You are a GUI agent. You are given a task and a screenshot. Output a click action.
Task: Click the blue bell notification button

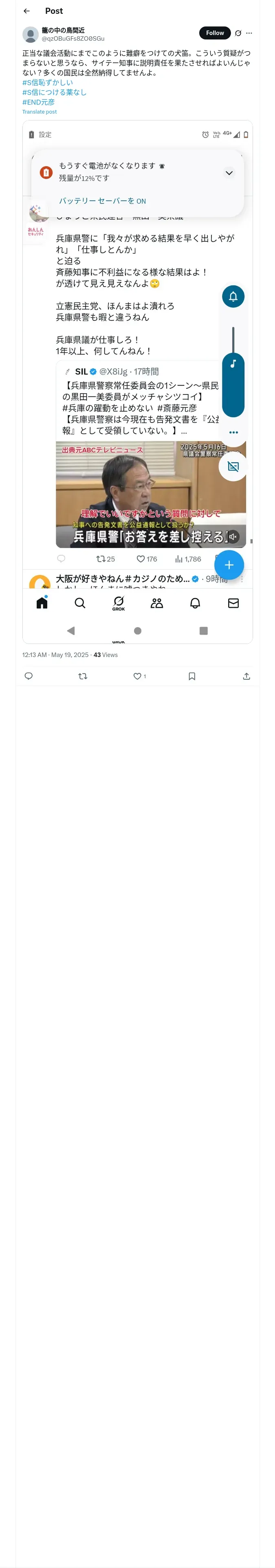click(233, 296)
